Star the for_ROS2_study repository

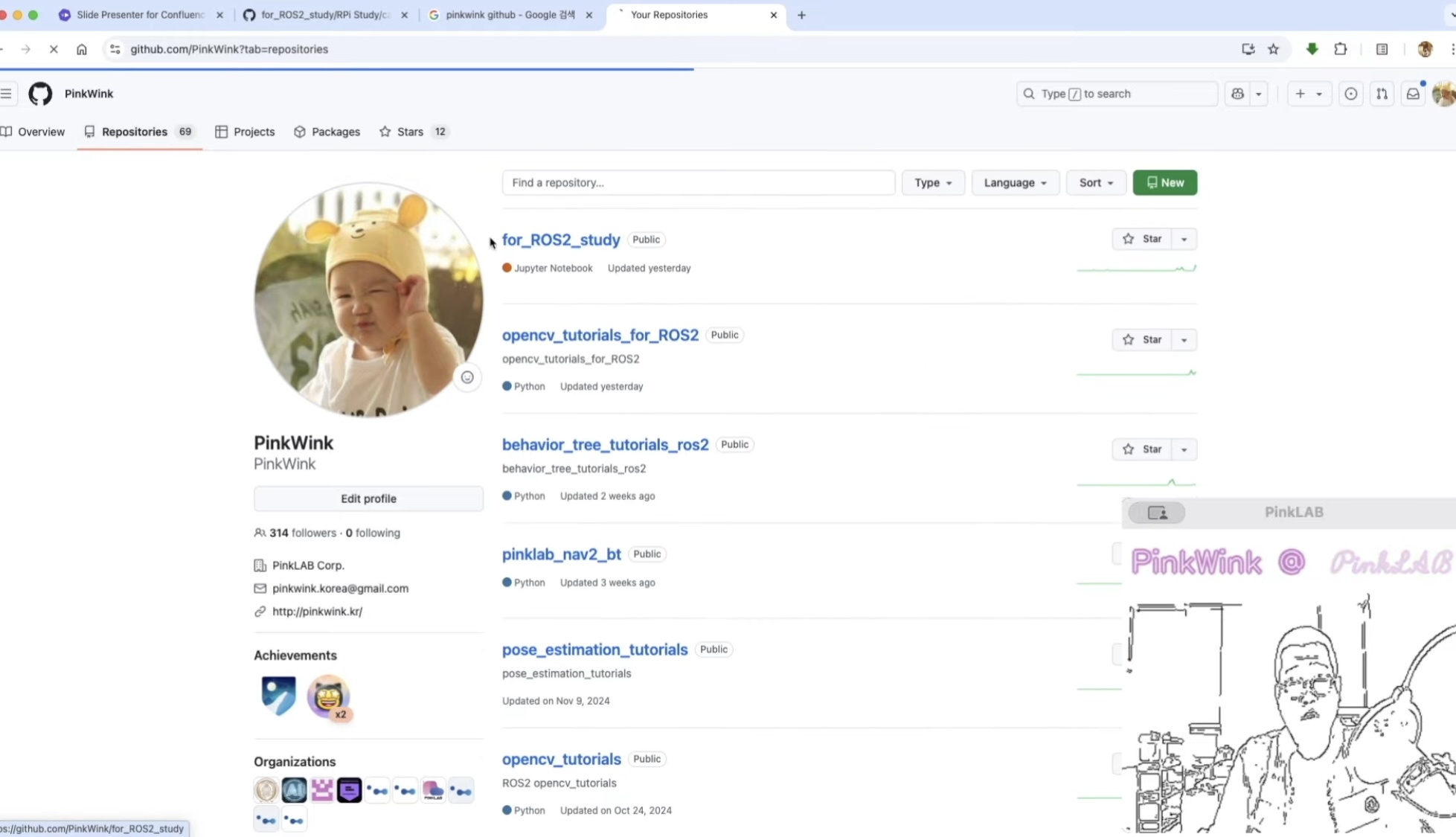[1142, 239]
